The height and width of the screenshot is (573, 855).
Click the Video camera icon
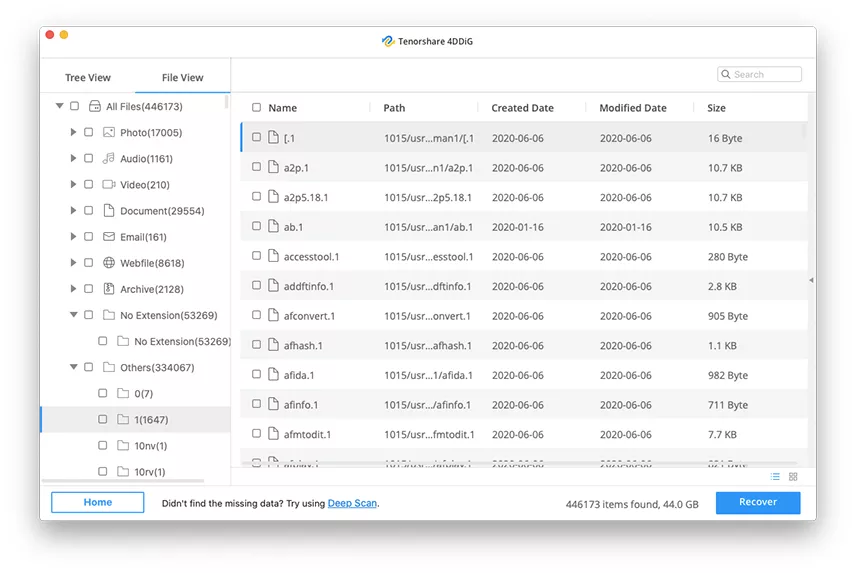tap(109, 184)
